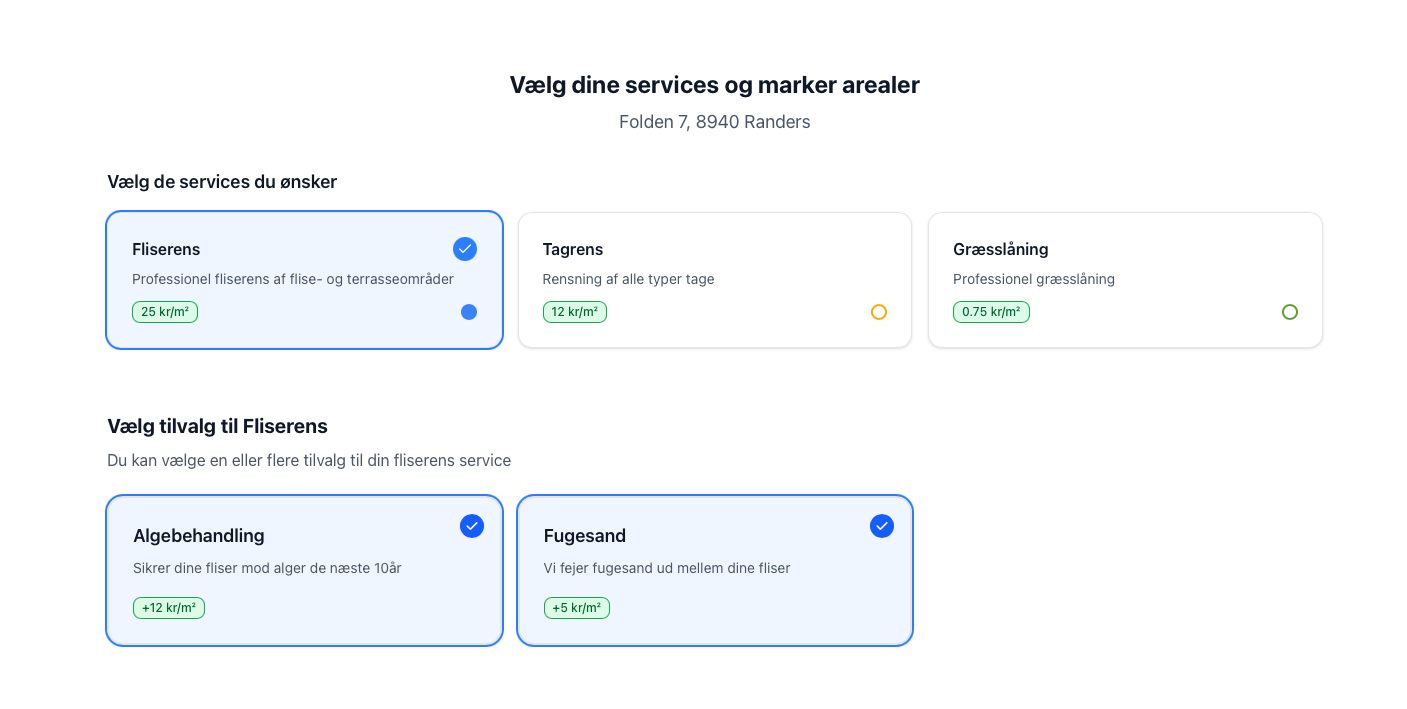Click the orange circle on Tagrens
1407x709 pixels.
click(879, 312)
